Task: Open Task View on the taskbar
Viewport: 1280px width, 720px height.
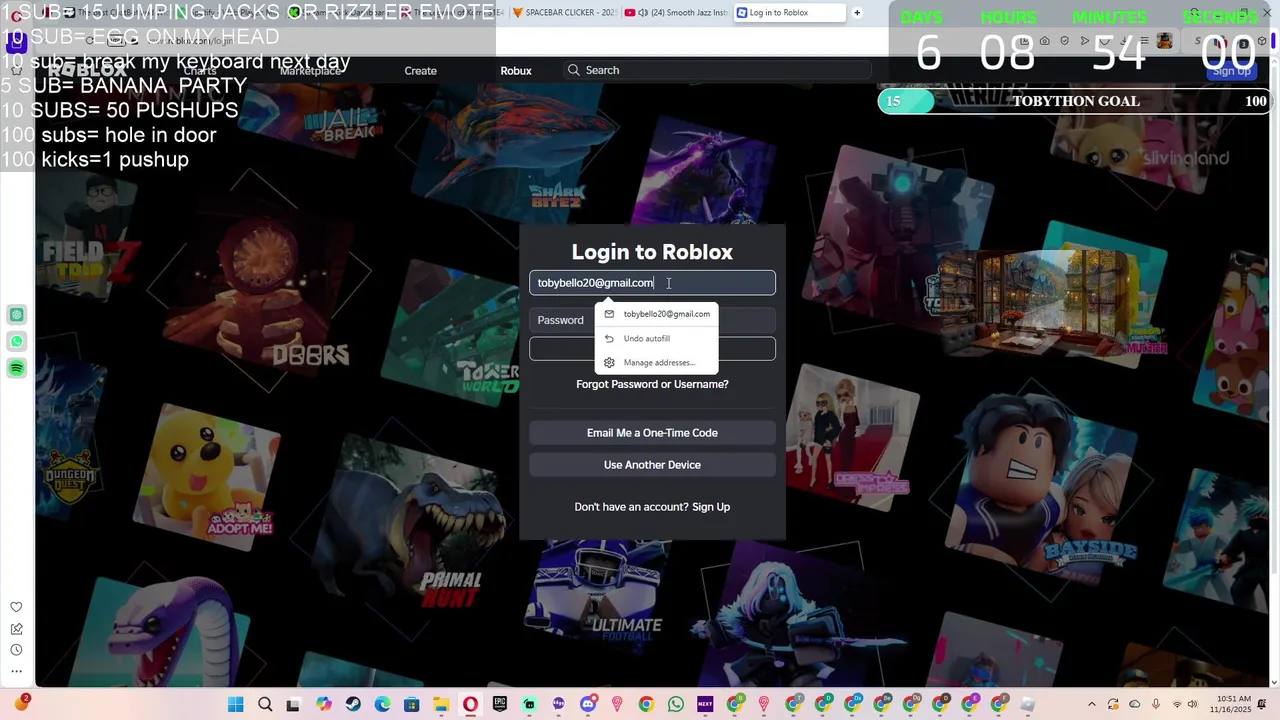Action: (x=293, y=705)
